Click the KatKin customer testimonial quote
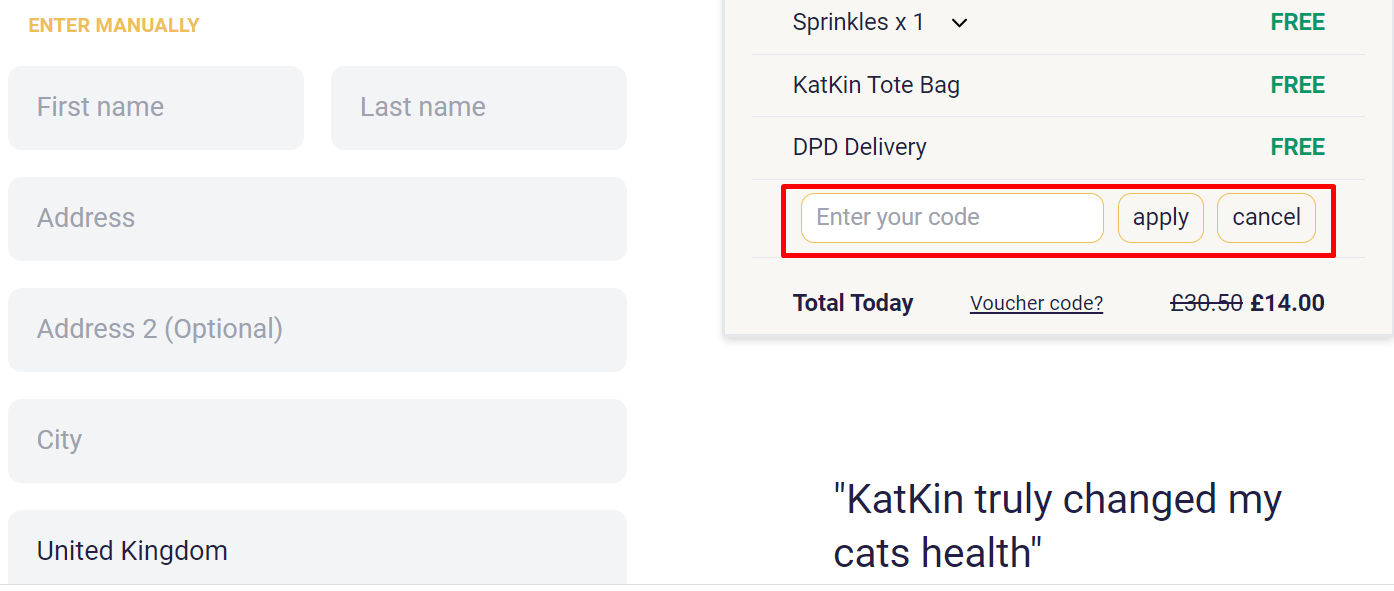This screenshot has height=591, width=1394. [x=1057, y=524]
